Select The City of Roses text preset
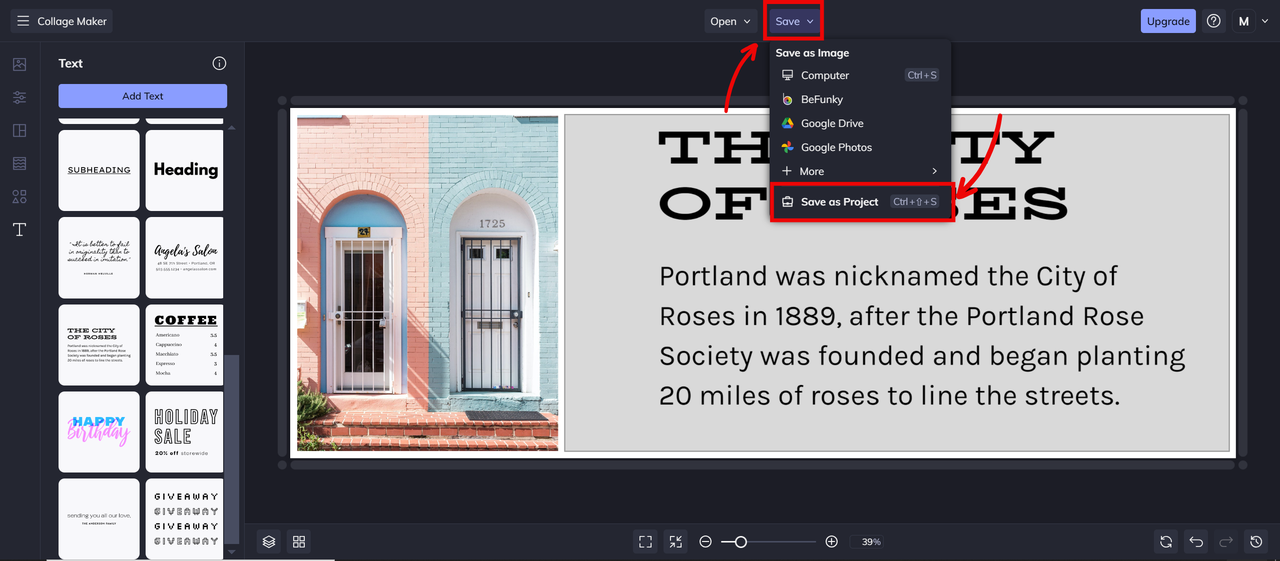The image size is (1280, 561). point(99,345)
